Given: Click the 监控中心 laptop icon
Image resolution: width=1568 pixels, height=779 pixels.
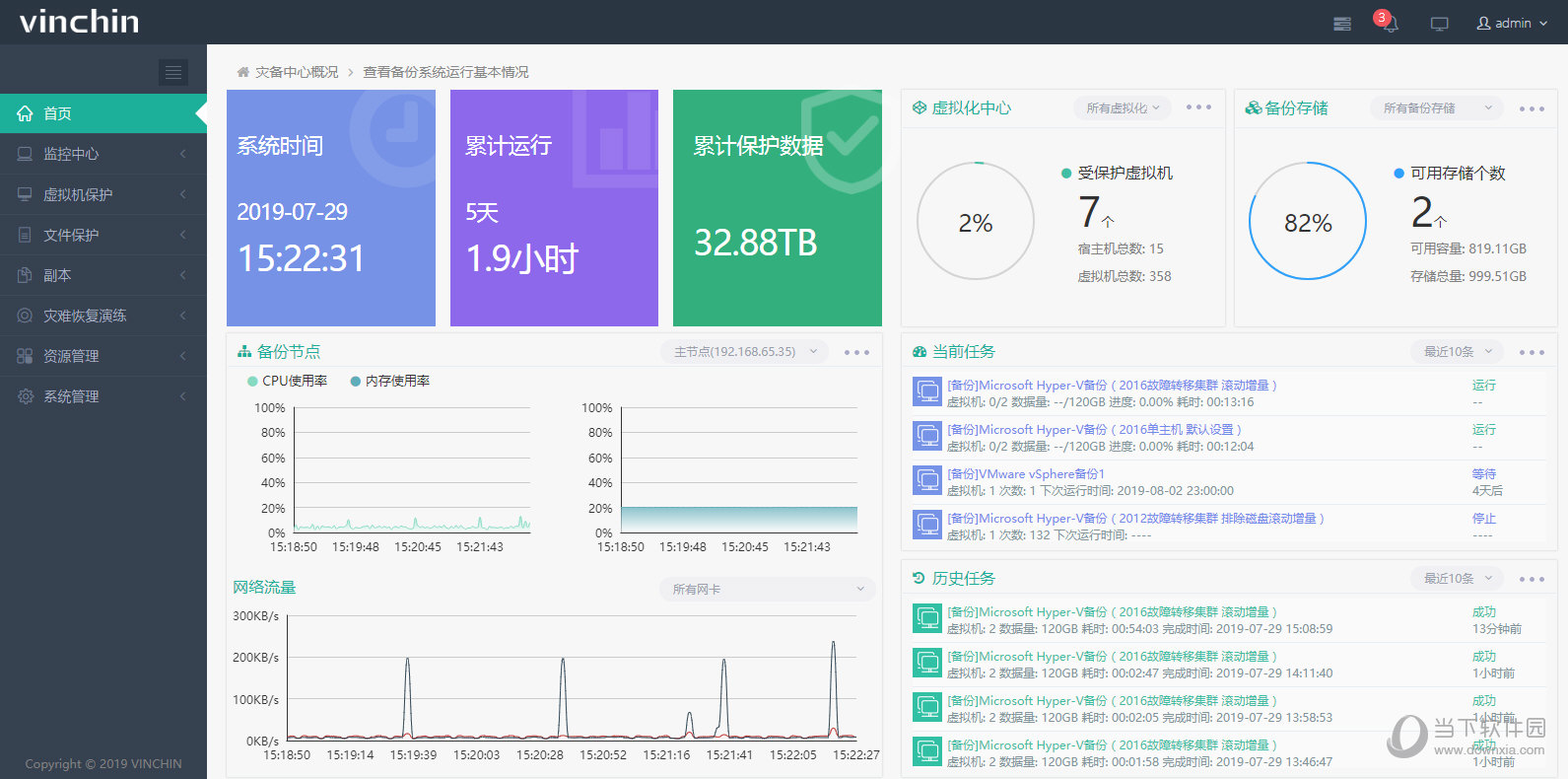Looking at the screenshot, I should click(x=26, y=154).
